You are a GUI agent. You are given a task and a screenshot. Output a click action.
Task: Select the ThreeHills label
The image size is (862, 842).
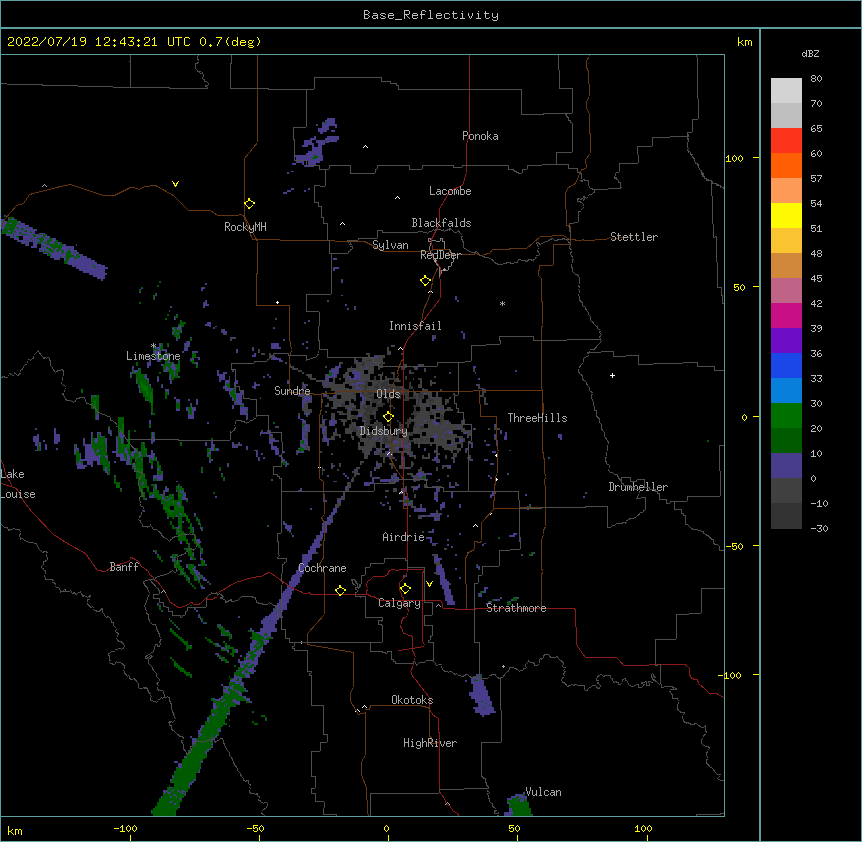click(x=537, y=418)
